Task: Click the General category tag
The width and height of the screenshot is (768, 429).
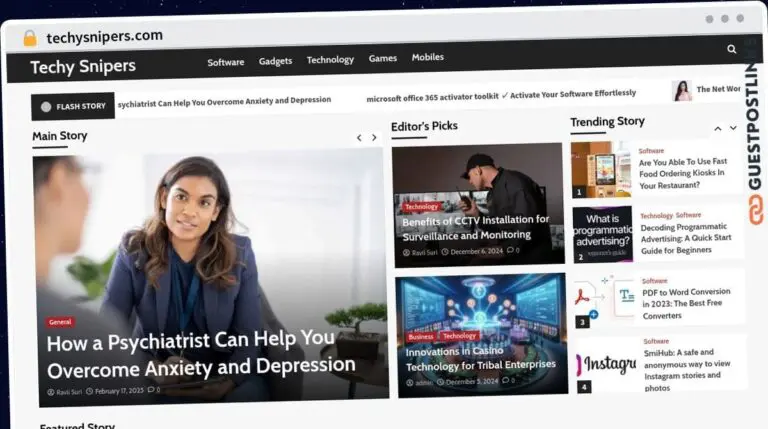Action: (60, 322)
